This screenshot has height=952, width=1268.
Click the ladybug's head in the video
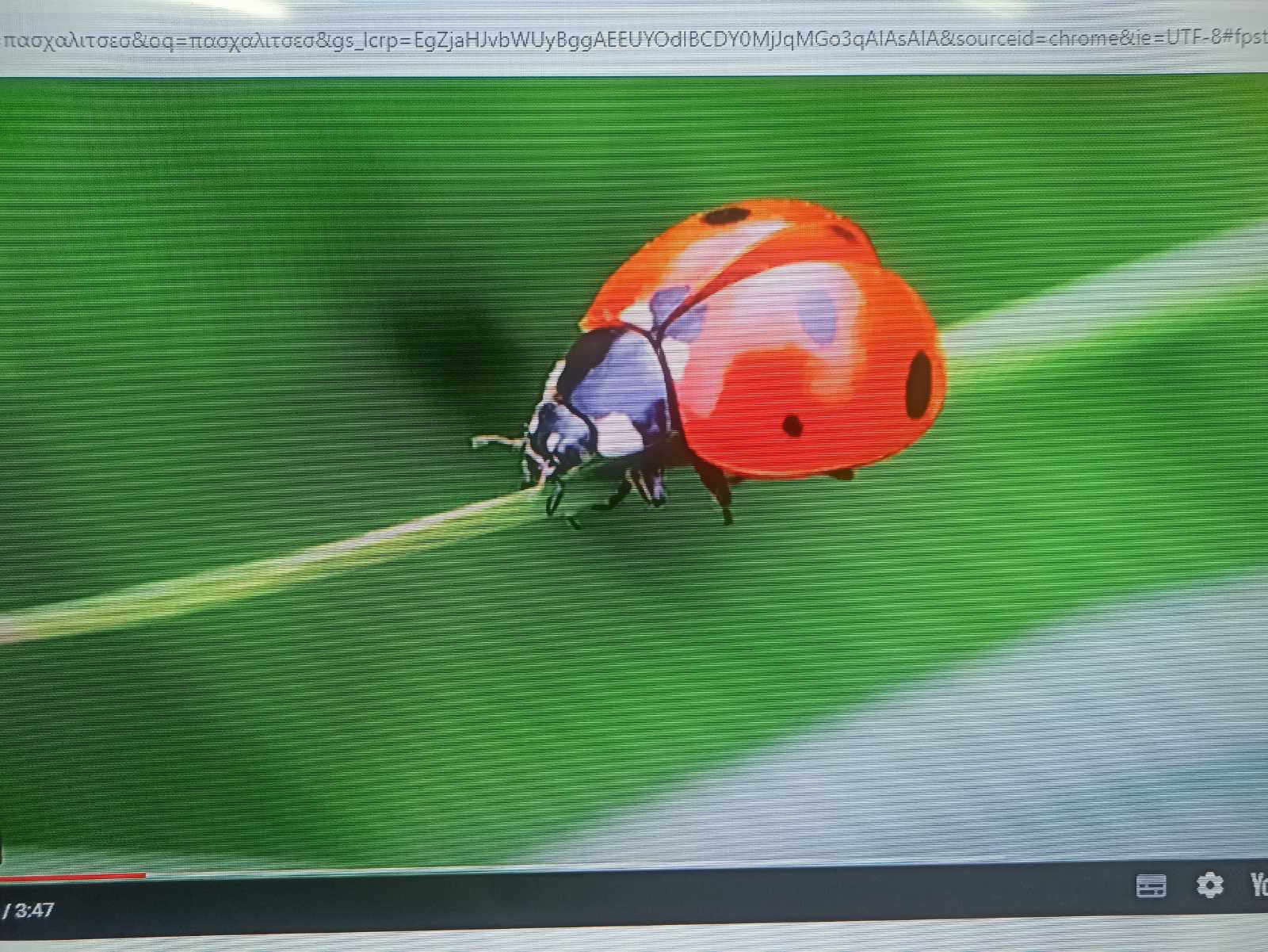click(x=559, y=436)
